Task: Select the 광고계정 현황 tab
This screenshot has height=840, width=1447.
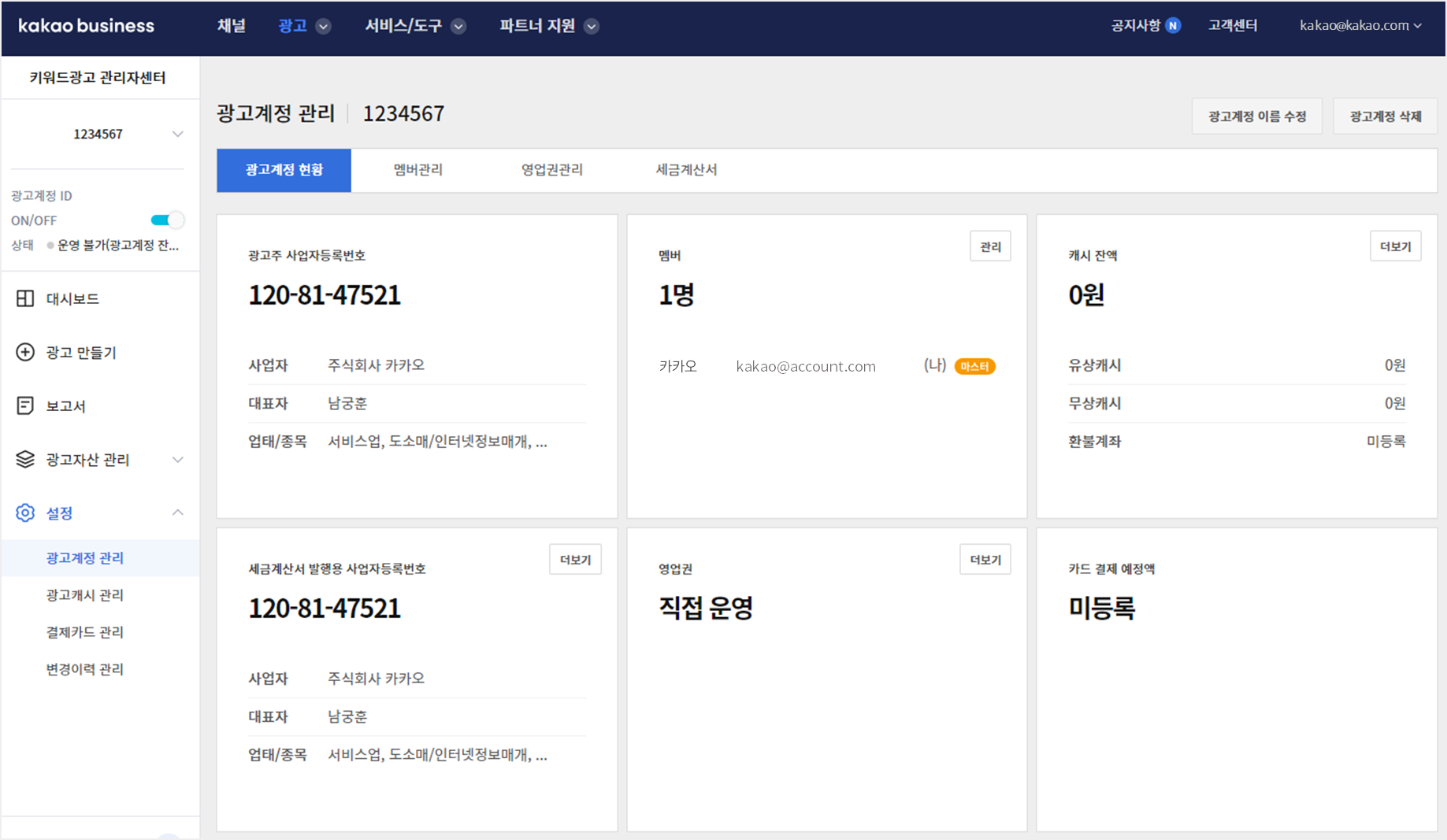Action: coord(284,170)
